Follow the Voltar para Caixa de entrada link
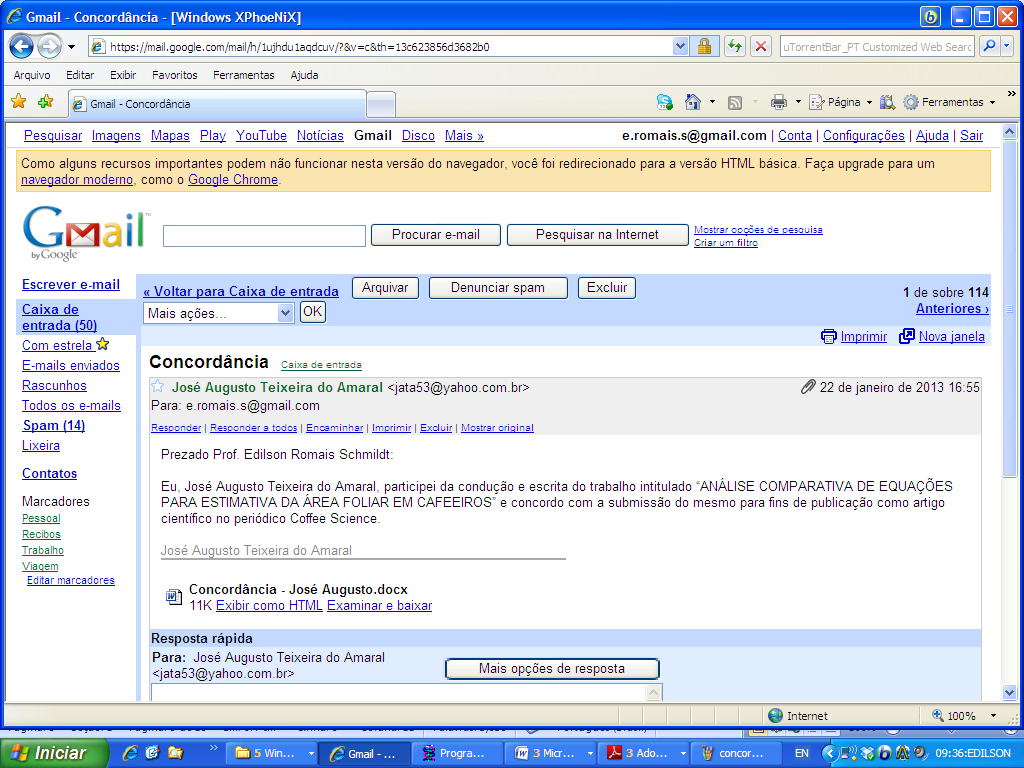The image size is (1024, 768). [x=241, y=292]
